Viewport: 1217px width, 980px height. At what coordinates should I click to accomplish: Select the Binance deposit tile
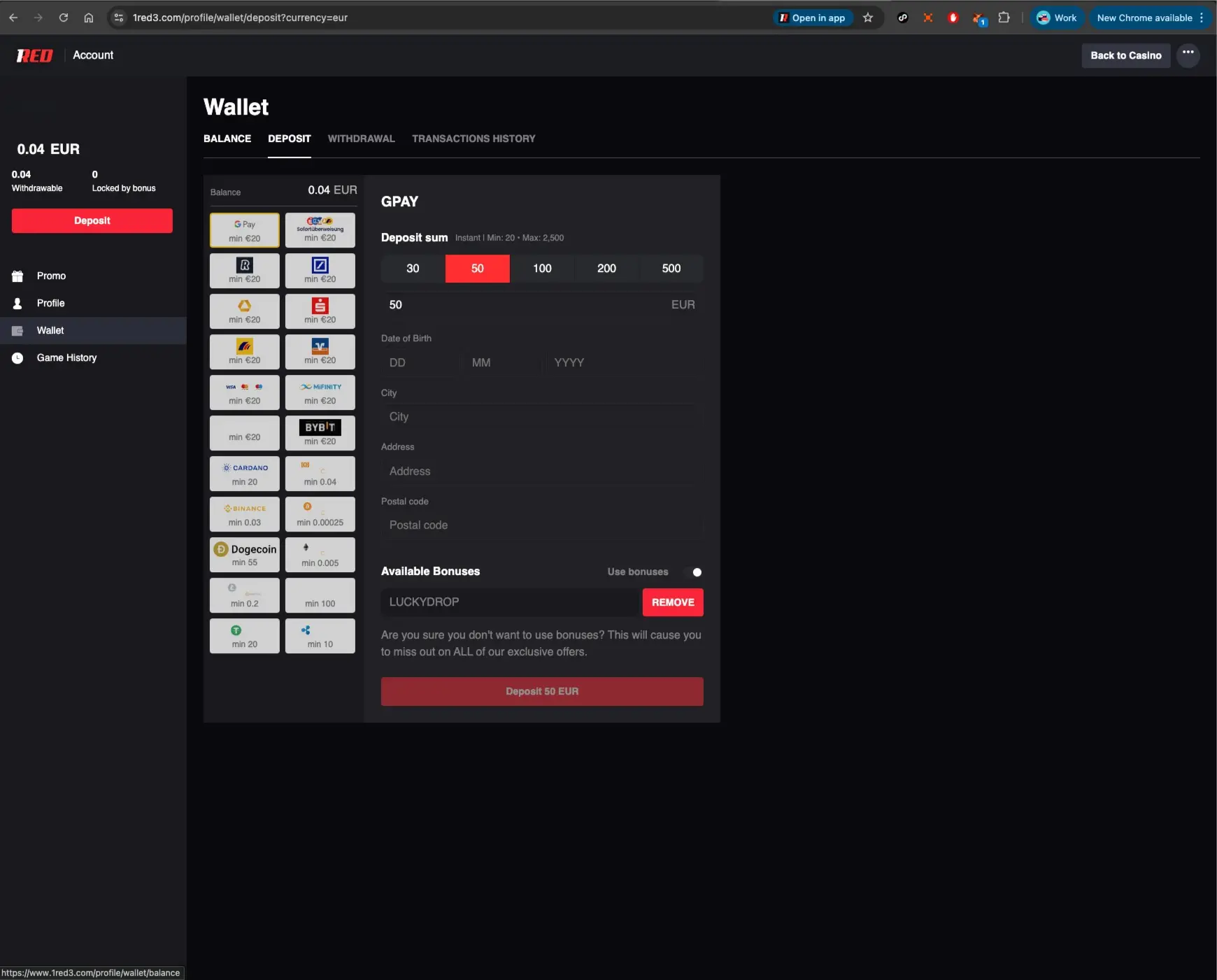[x=244, y=514]
